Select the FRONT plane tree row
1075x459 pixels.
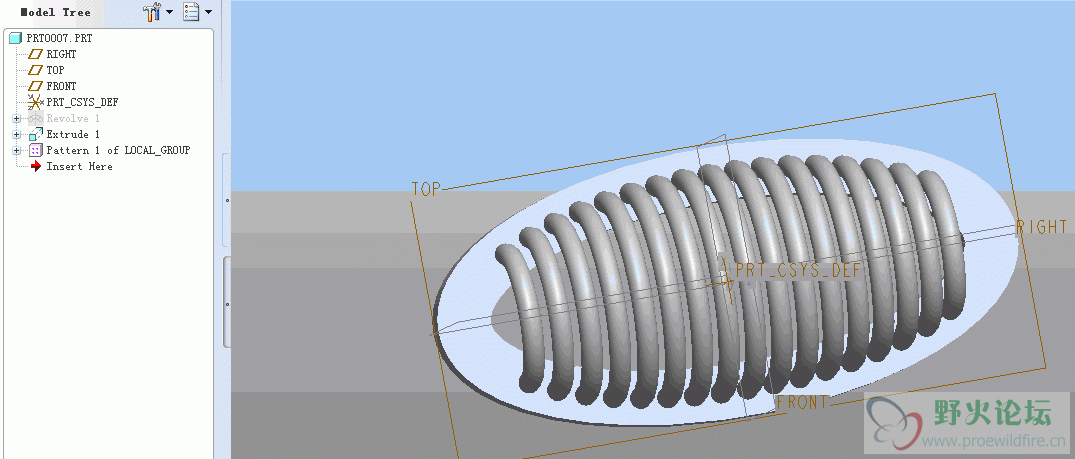pyautogui.click(x=61, y=86)
